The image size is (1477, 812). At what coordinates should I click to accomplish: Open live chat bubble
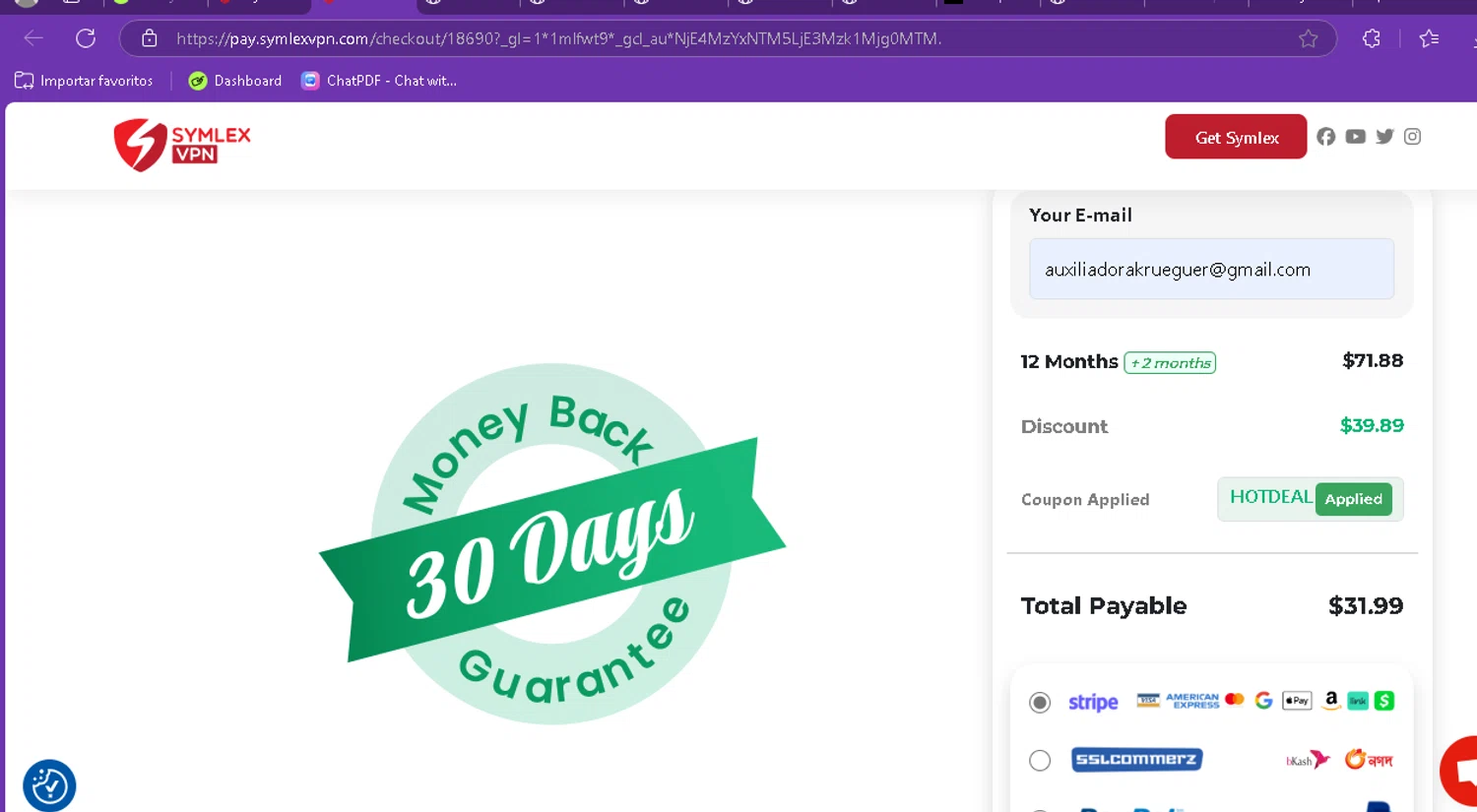click(1459, 771)
